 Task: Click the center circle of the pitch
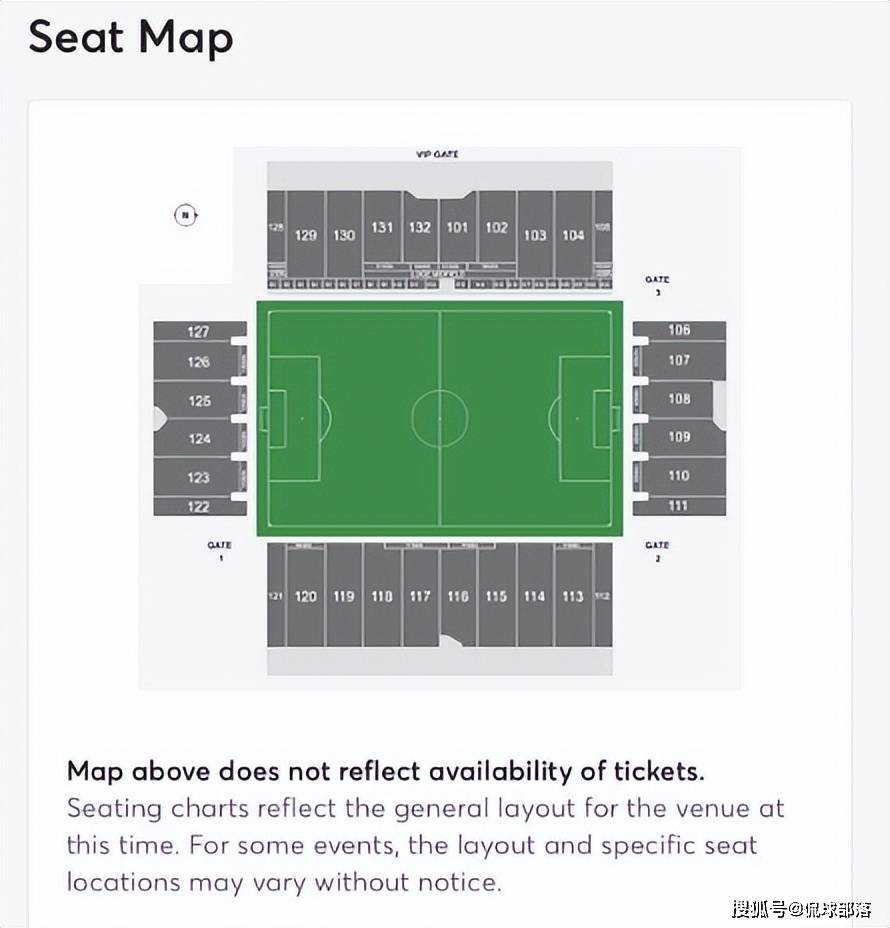(x=440, y=418)
